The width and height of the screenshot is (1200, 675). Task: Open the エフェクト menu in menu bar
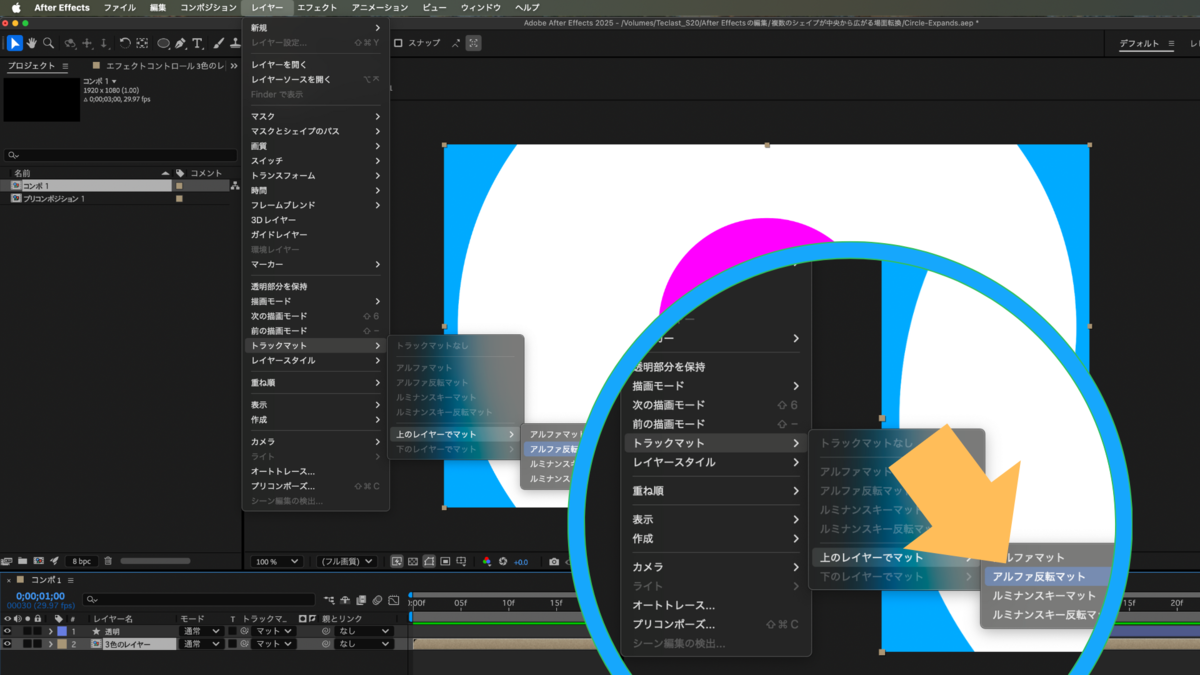tap(317, 7)
